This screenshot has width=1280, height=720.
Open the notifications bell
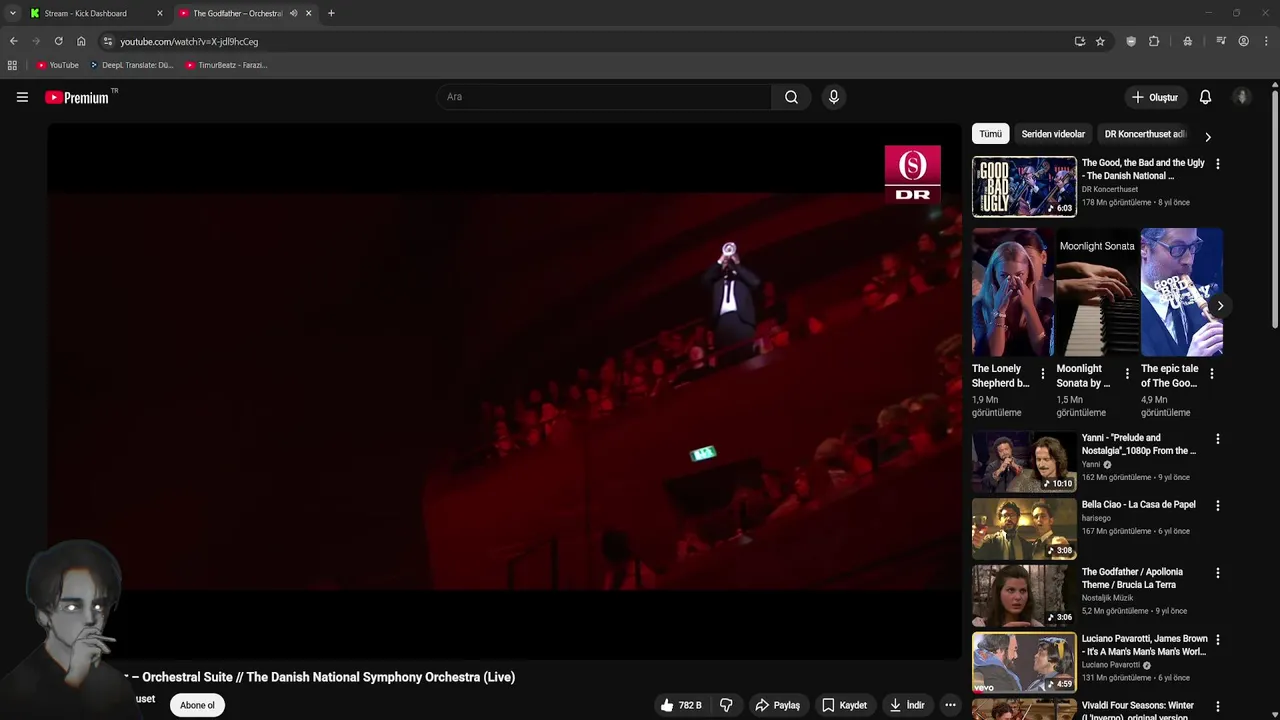(x=1205, y=97)
